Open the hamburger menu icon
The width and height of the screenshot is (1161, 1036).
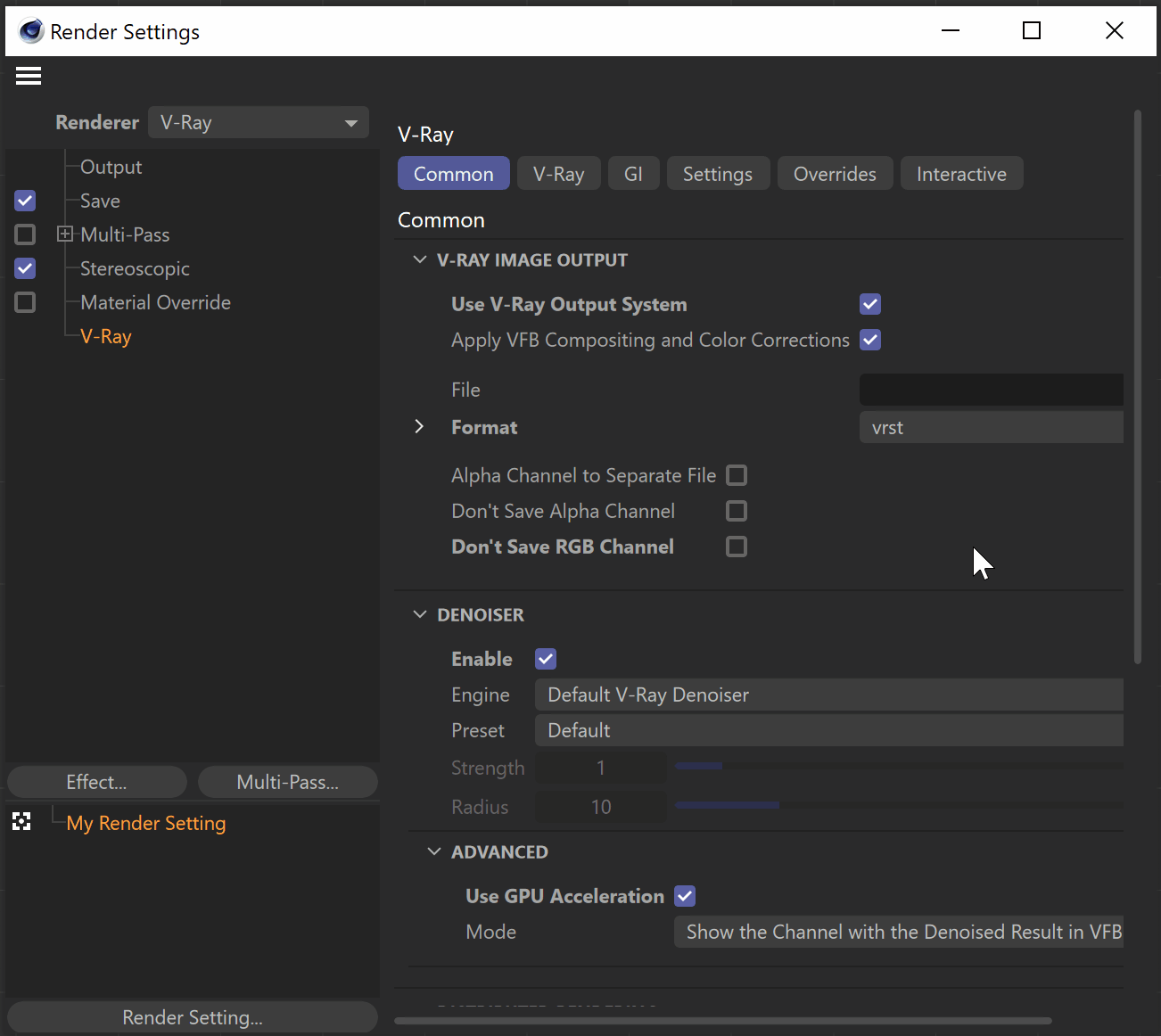pyautogui.click(x=29, y=76)
